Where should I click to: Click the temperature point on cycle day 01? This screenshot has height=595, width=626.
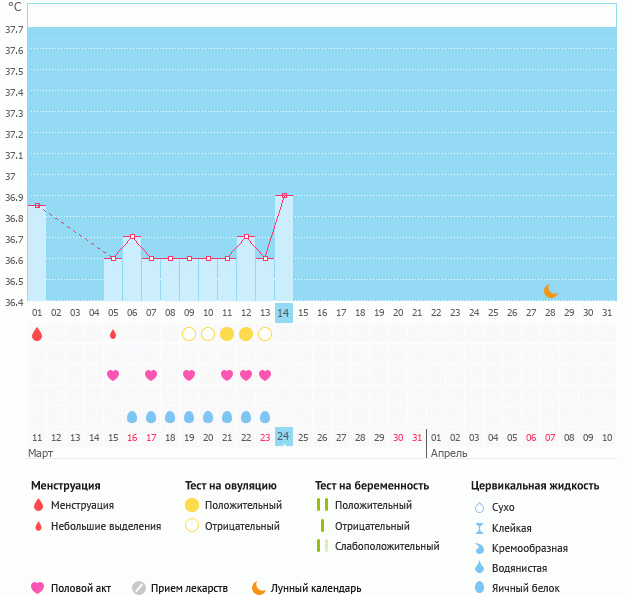(37, 206)
